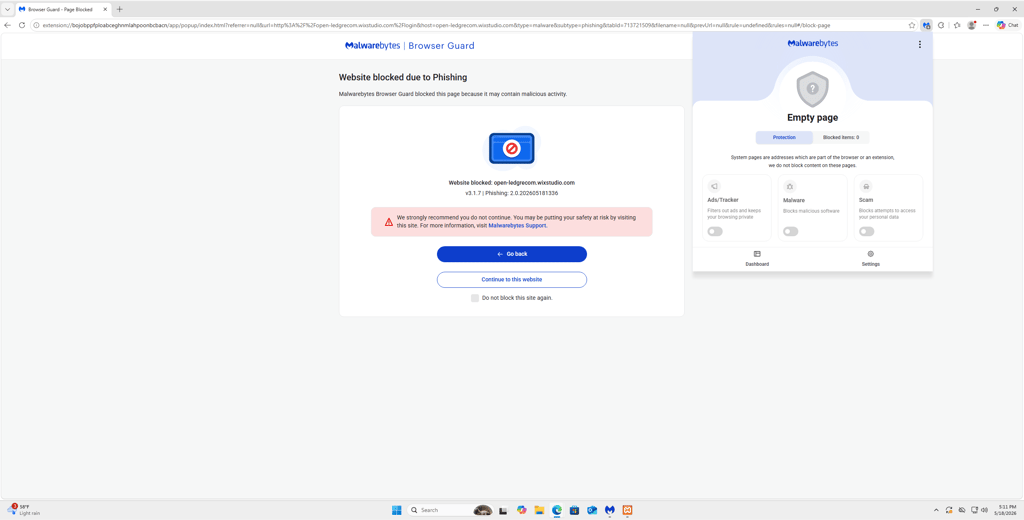1024x520 pixels.
Task: Open the clock showing 5:11 PM
Action: pyautogui.click(x=1003, y=510)
